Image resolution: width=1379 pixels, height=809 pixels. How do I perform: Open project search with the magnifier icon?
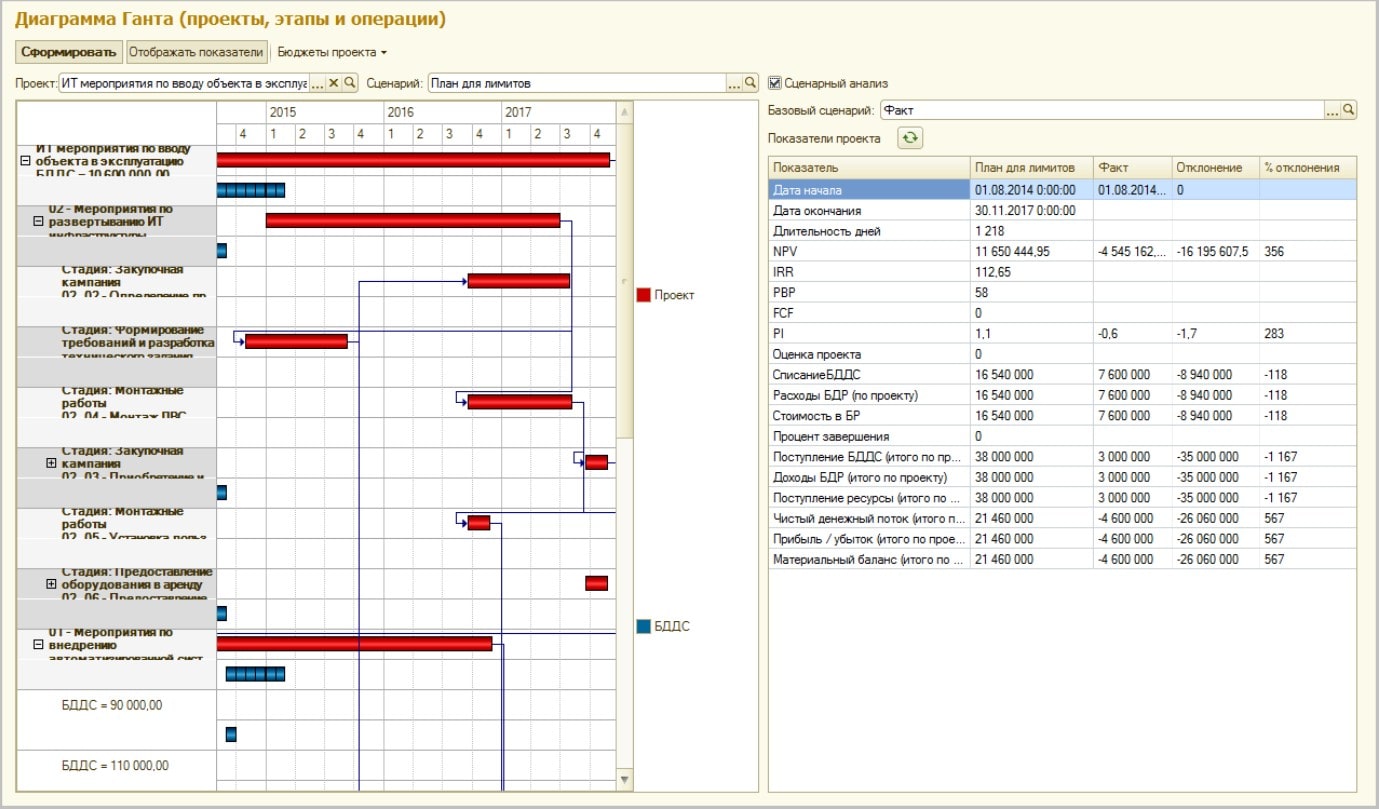pyautogui.click(x=350, y=83)
